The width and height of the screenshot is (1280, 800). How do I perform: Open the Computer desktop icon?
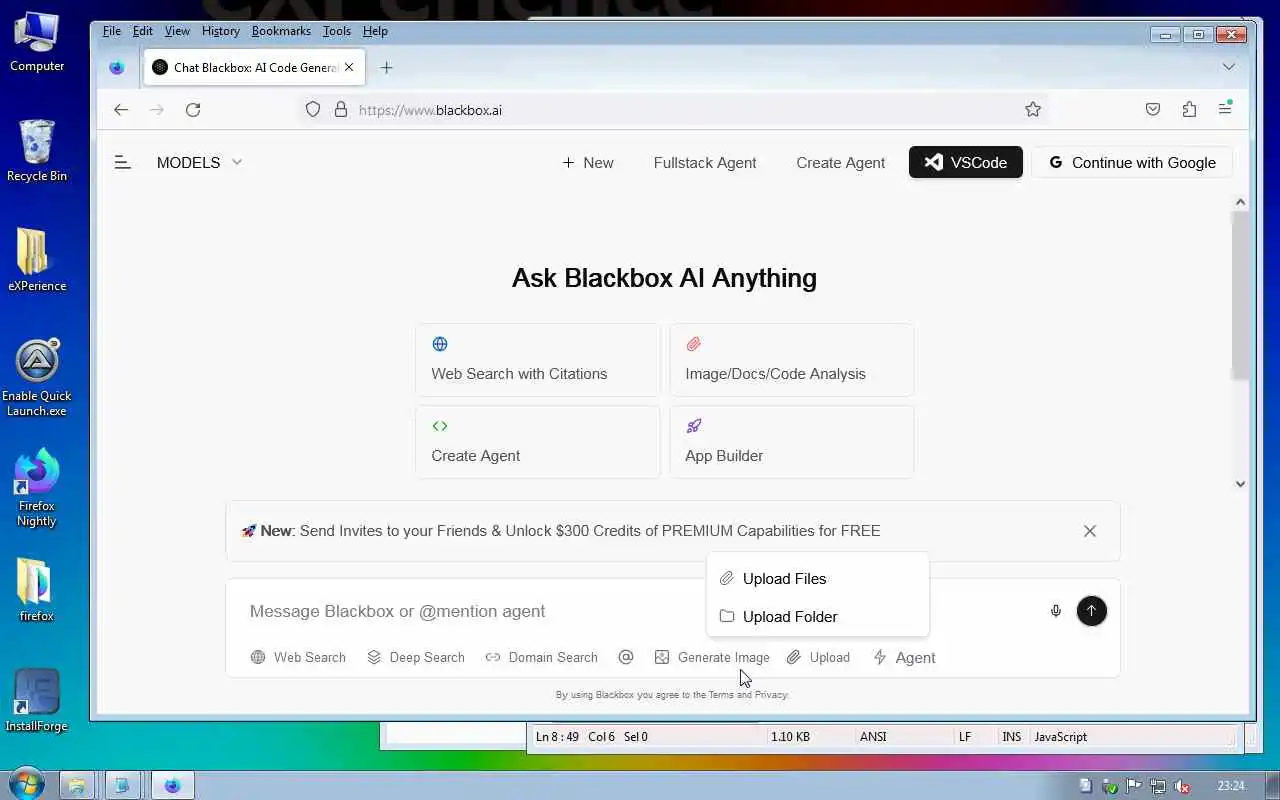[37, 42]
